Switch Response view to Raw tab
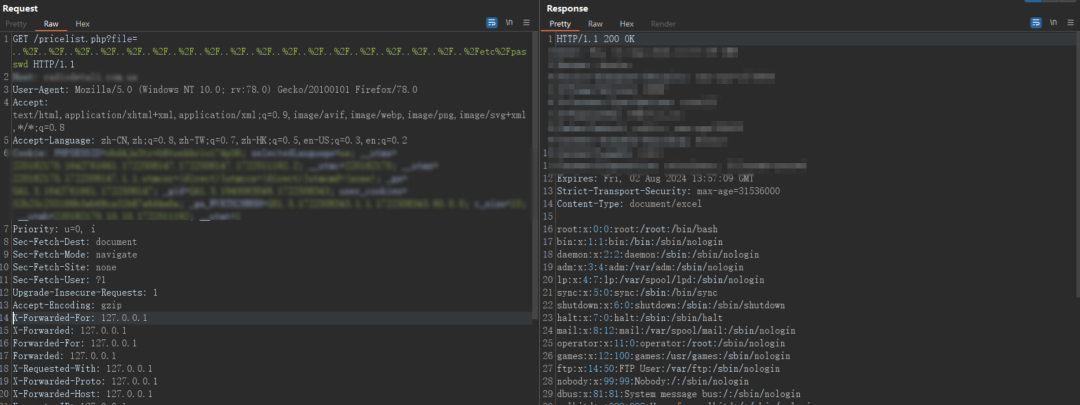This screenshot has width=1080, height=405. 595,24
